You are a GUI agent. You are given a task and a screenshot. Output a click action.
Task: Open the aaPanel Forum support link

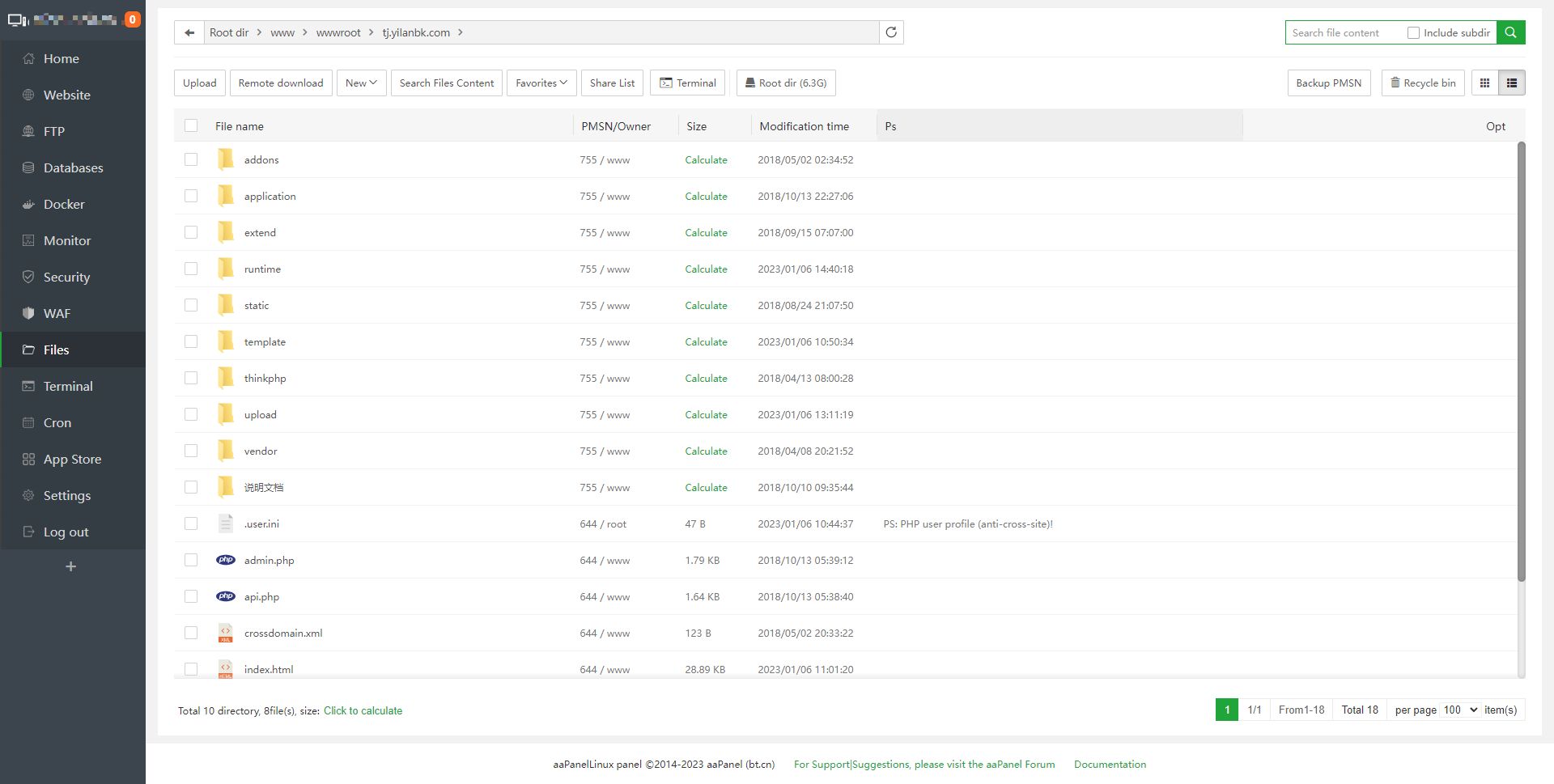coord(924,764)
